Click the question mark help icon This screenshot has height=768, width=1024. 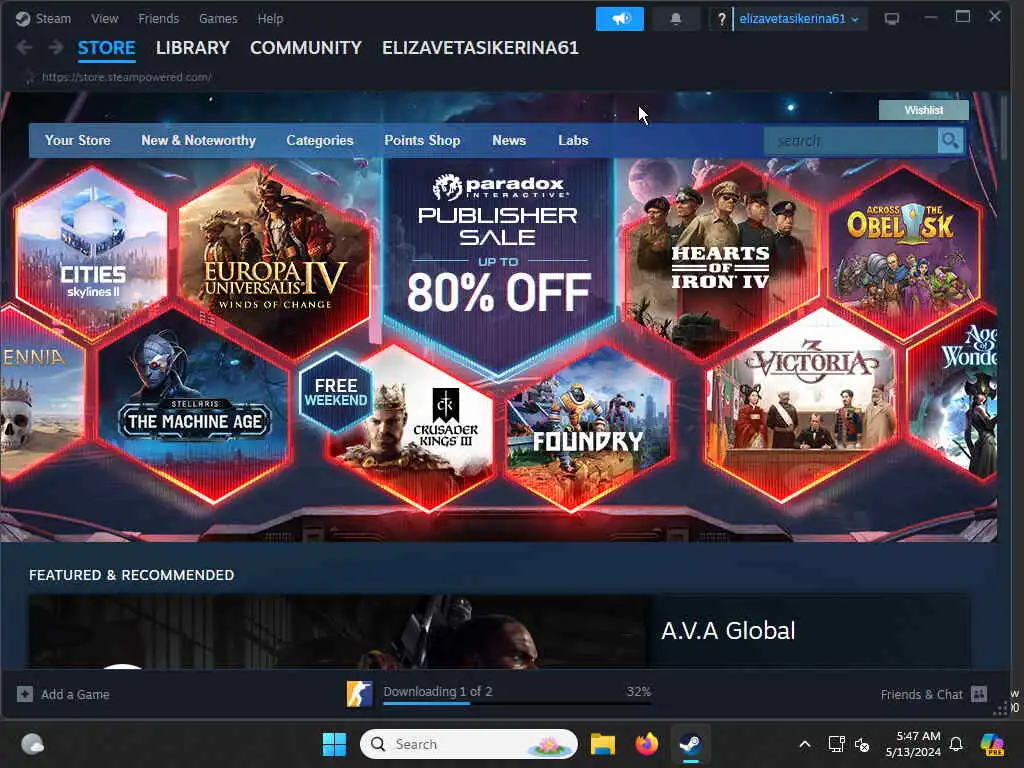coord(721,20)
